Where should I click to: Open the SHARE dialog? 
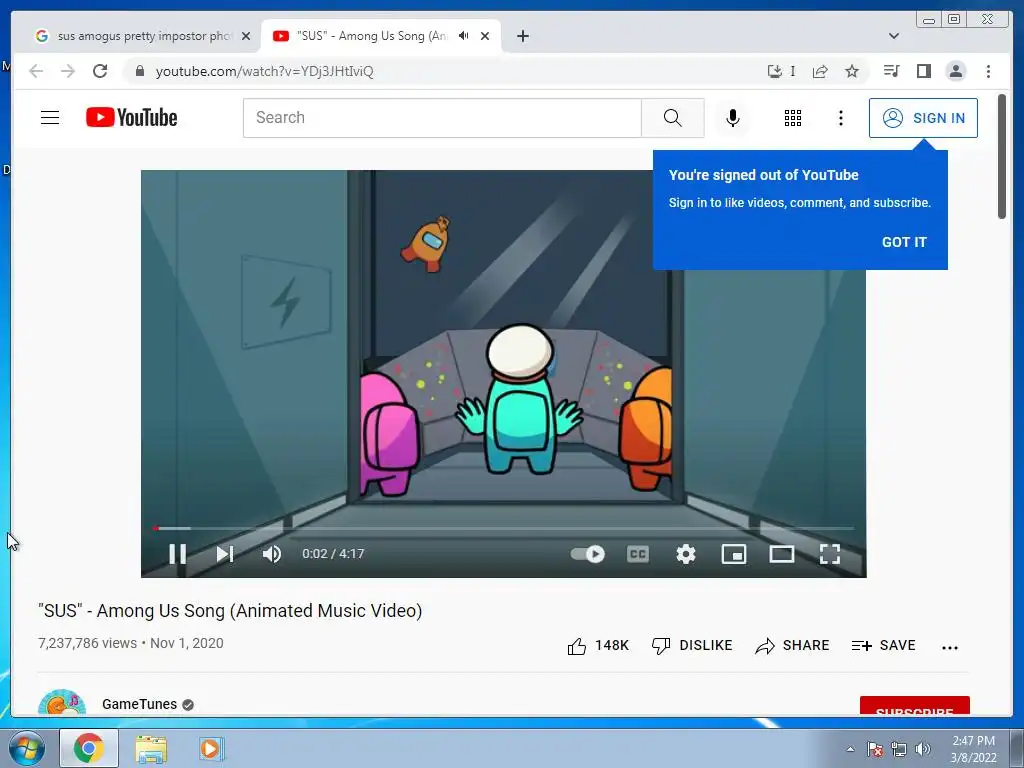(x=792, y=646)
